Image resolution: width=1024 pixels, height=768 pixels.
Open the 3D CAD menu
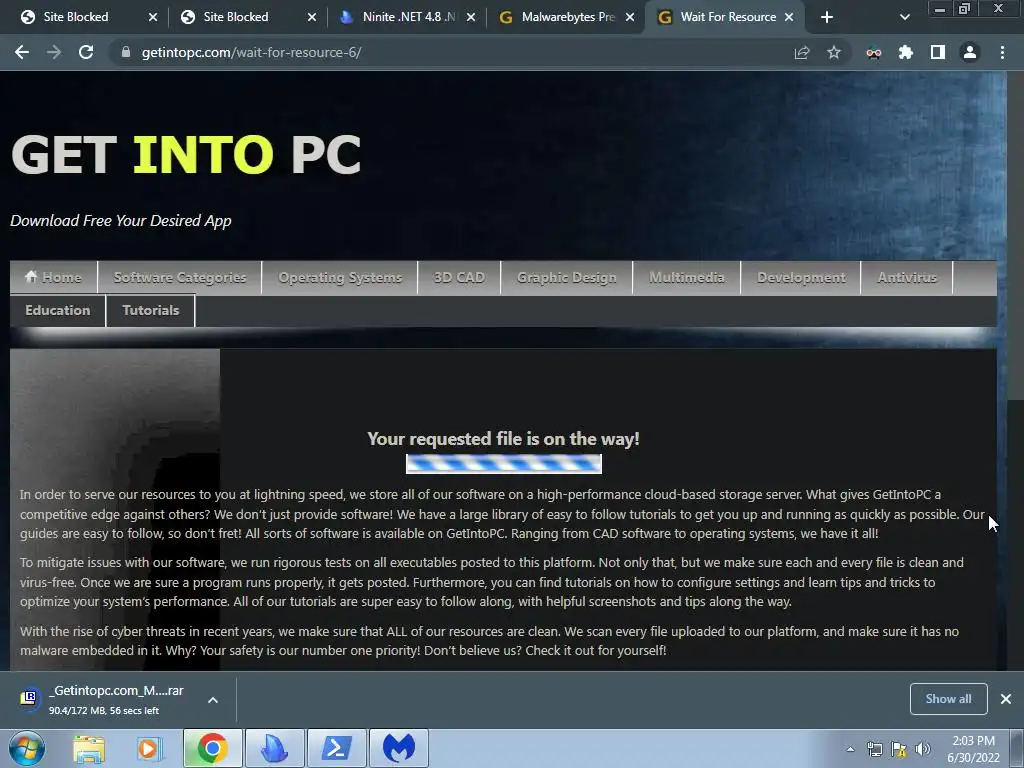[459, 277]
